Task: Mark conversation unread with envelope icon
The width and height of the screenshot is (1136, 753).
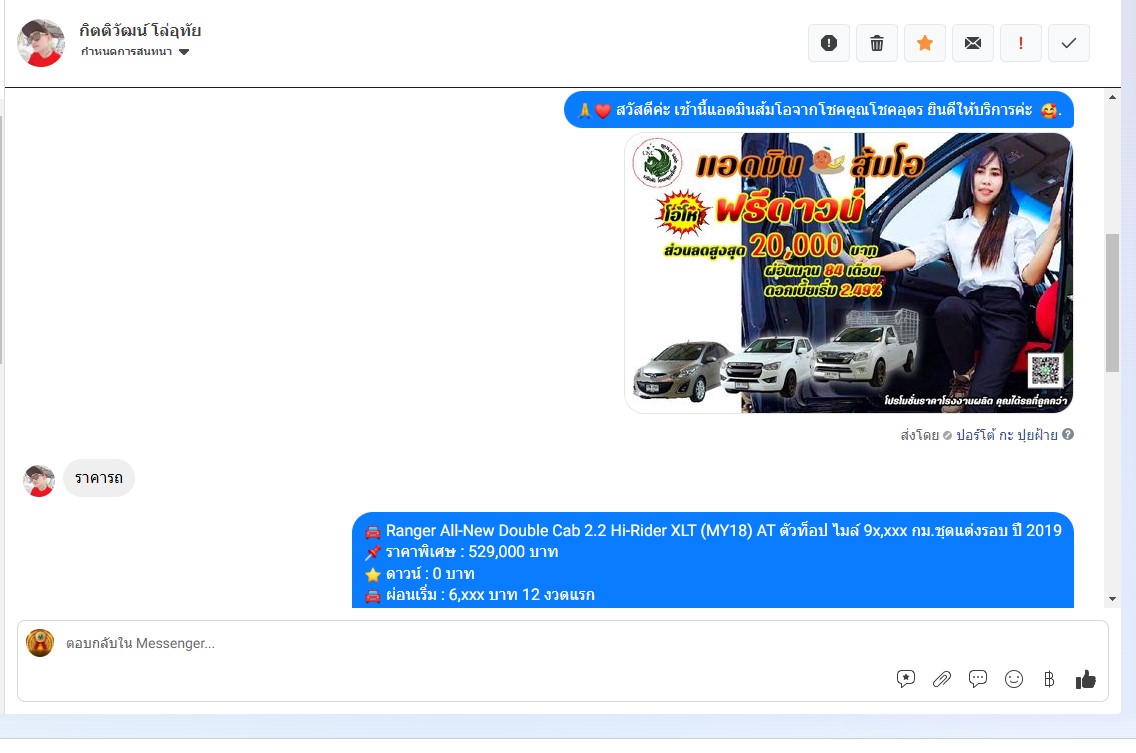Action: (973, 43)
